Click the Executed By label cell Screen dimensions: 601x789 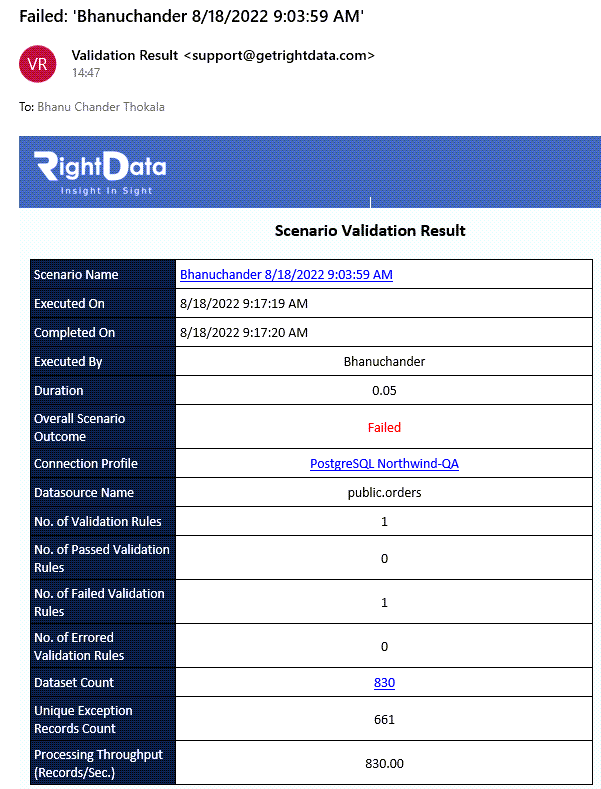click(x=103, y=361)
